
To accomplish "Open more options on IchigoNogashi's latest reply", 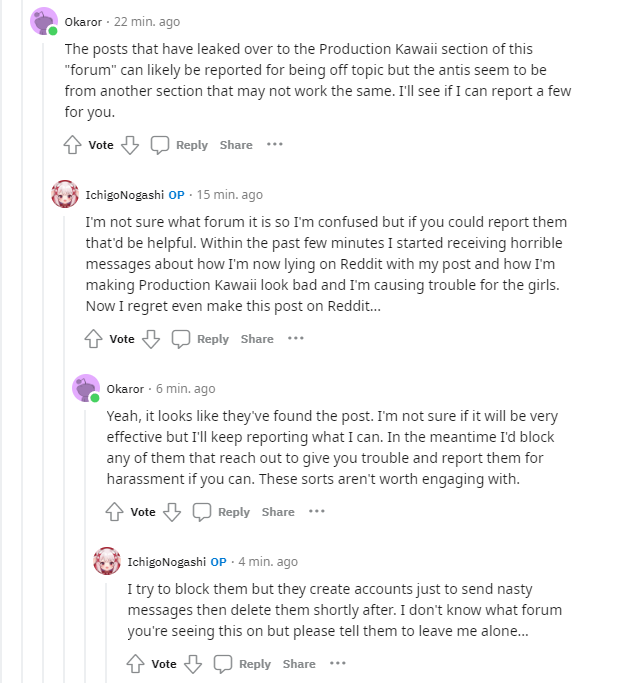I will click(338, 664).
